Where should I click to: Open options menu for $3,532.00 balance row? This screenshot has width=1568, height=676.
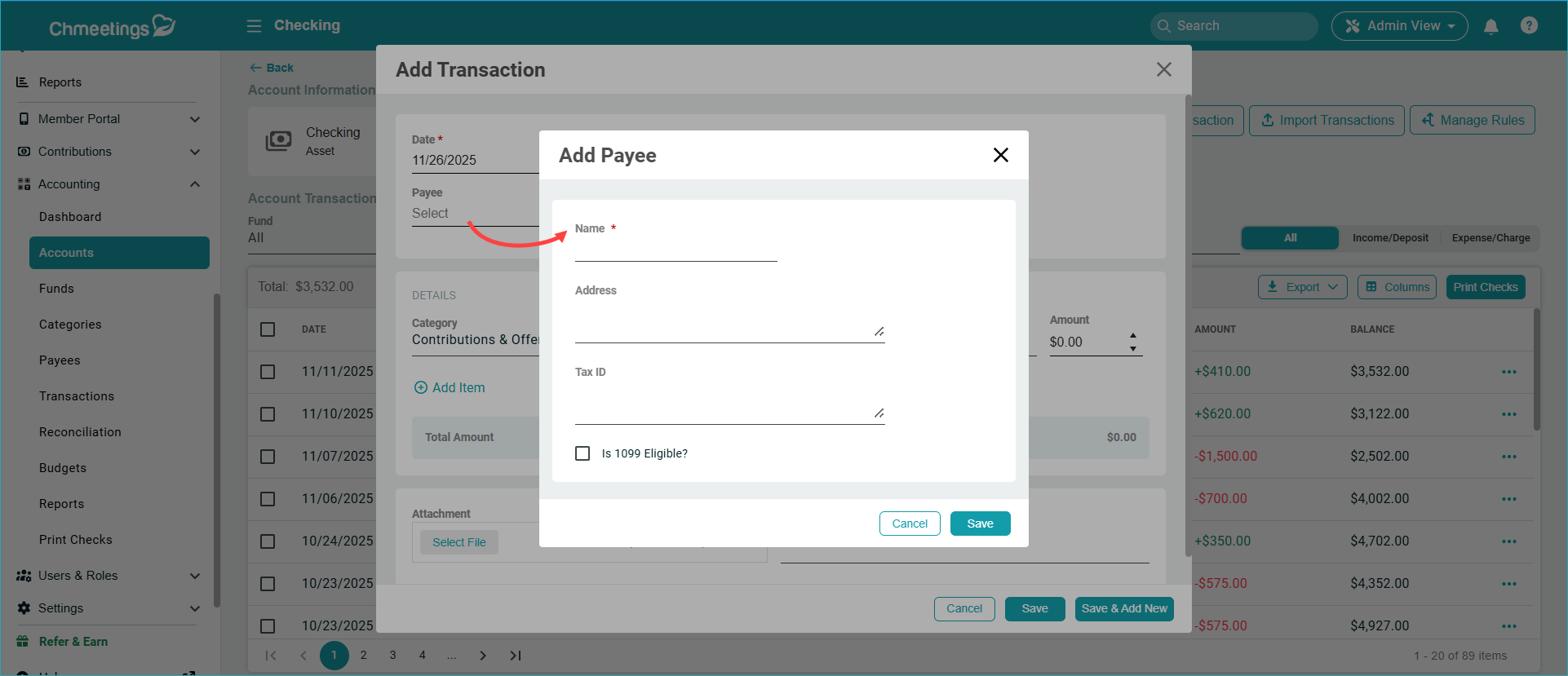coord(1508,372)
